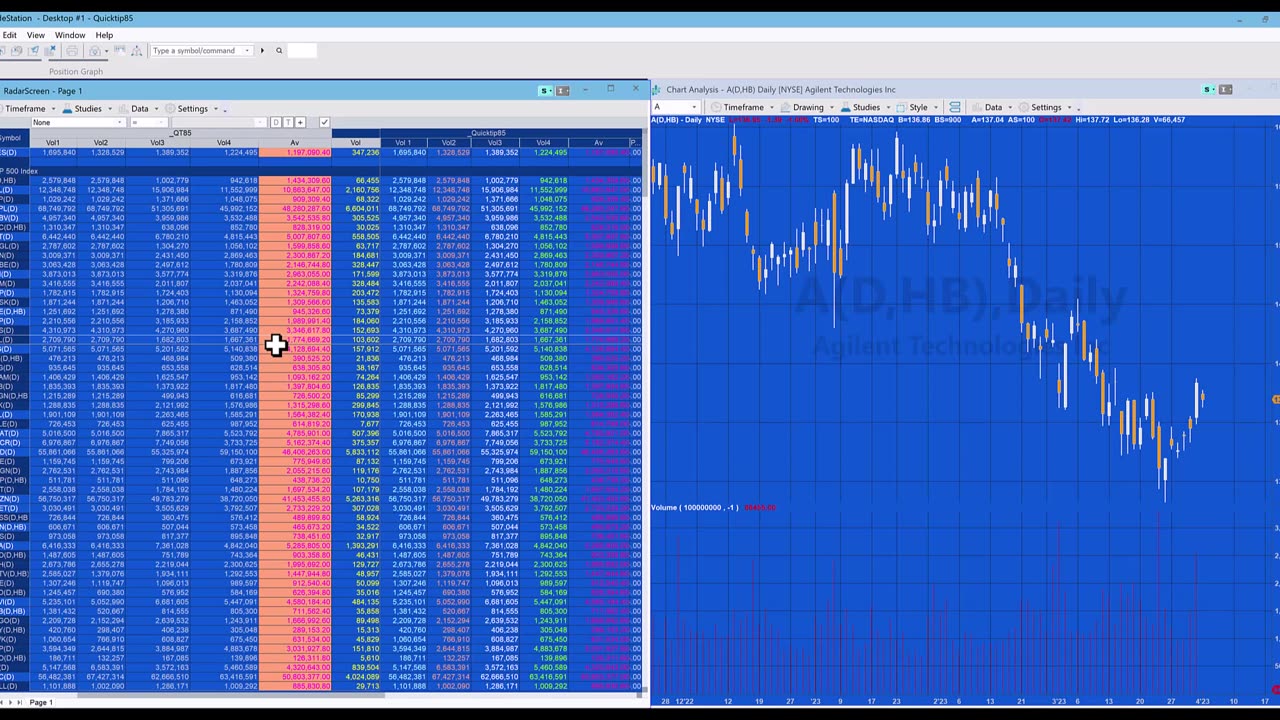Click the Vol4 column header under _QT85

click(224, 142)
